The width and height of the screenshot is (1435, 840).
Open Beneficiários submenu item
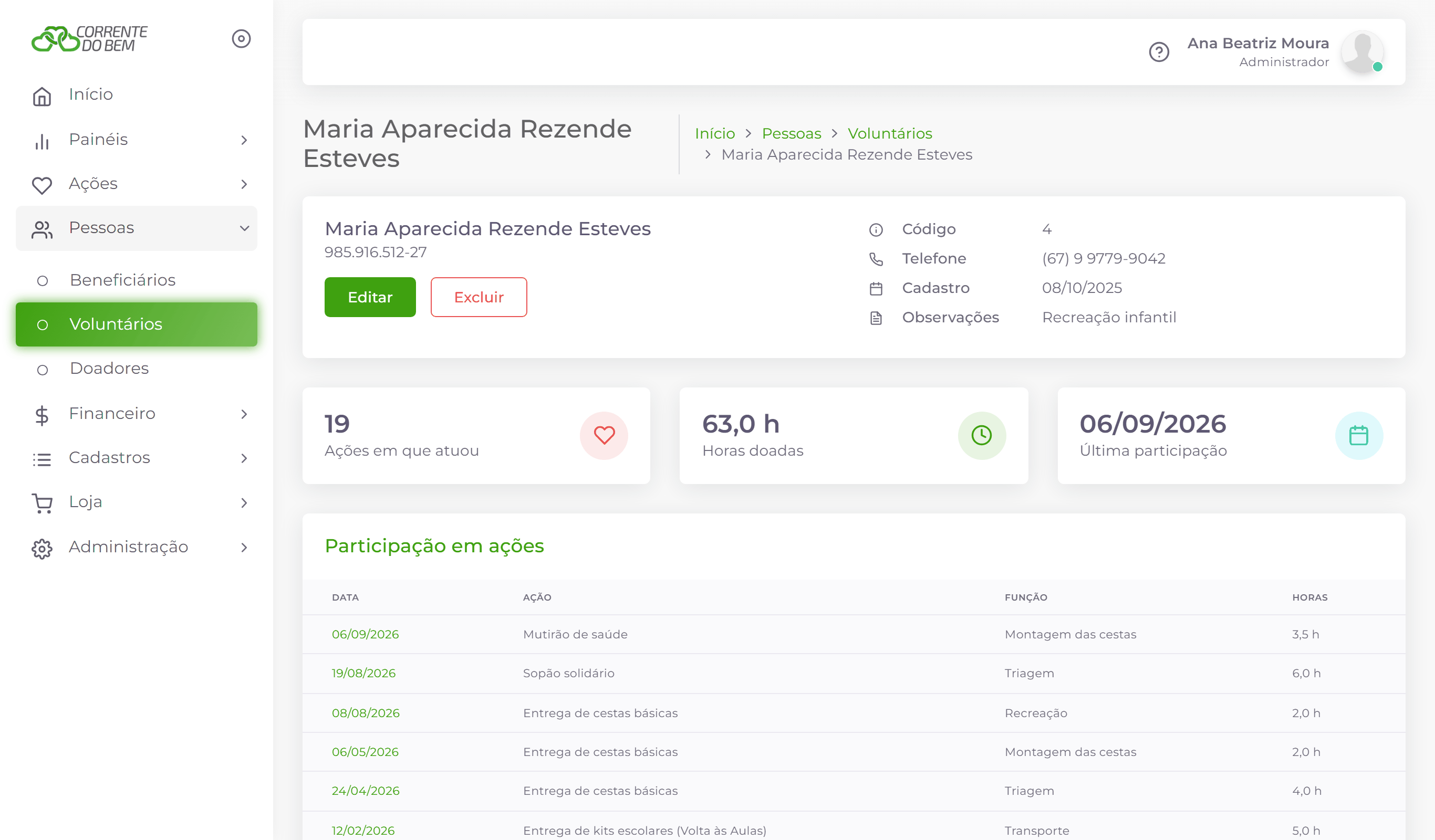(x=137, y=280)
